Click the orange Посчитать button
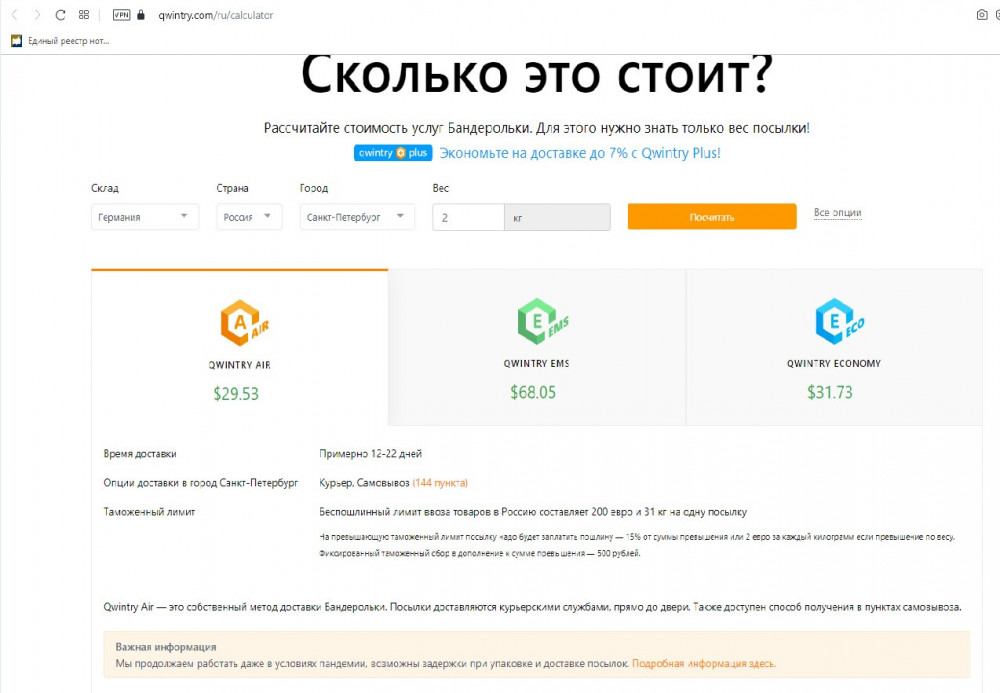Viewport: 1000px width, 693px height. click(712, 217)
